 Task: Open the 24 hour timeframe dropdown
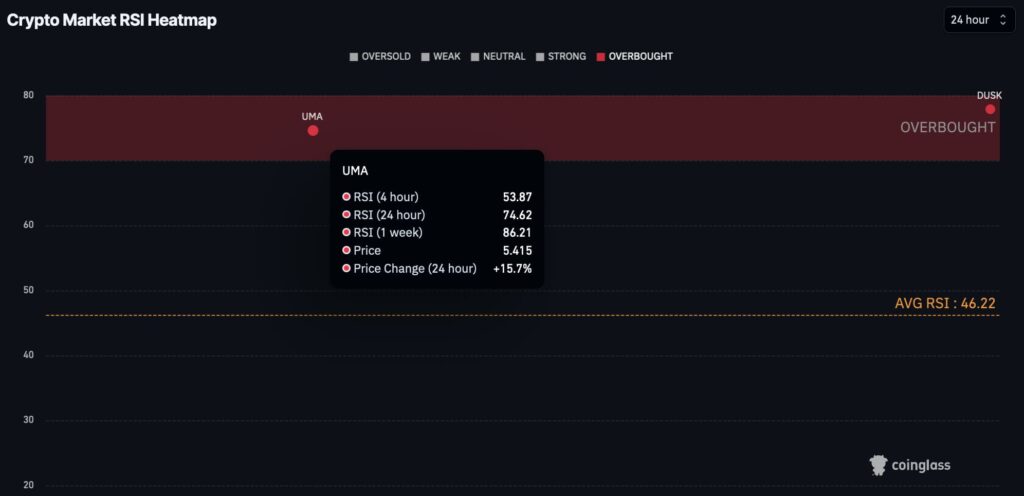[979, 20]
